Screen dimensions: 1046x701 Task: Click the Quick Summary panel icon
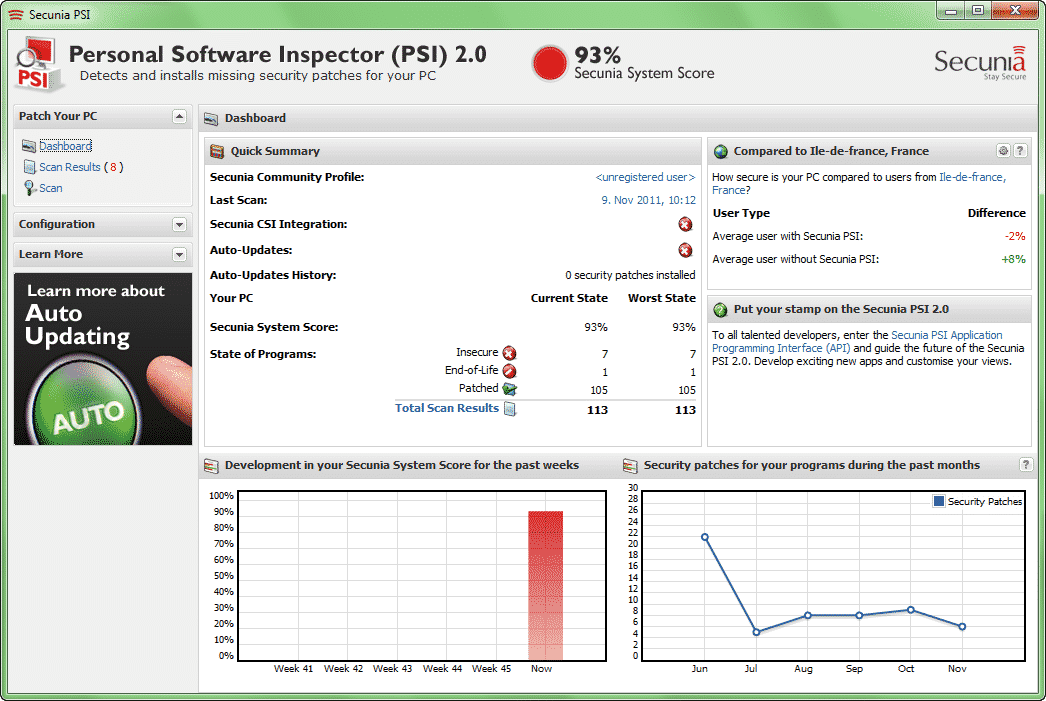pos(217,151)
